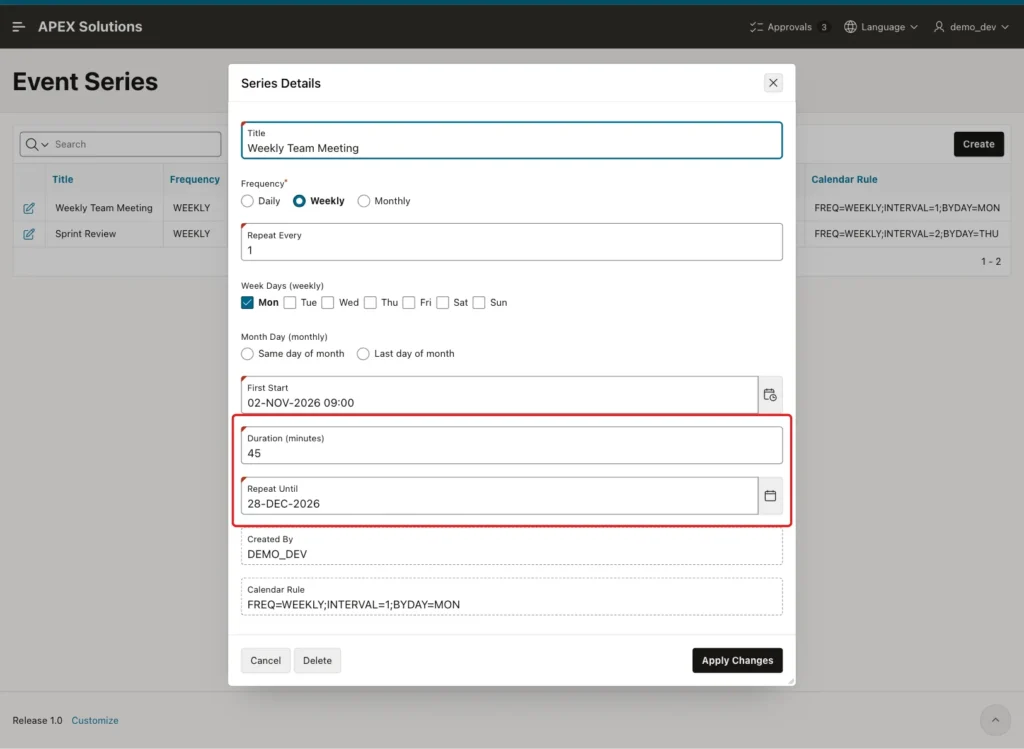Click the back-to-top arrow button
Screen dimensions: 1024x749
click(x=995, y=720)
